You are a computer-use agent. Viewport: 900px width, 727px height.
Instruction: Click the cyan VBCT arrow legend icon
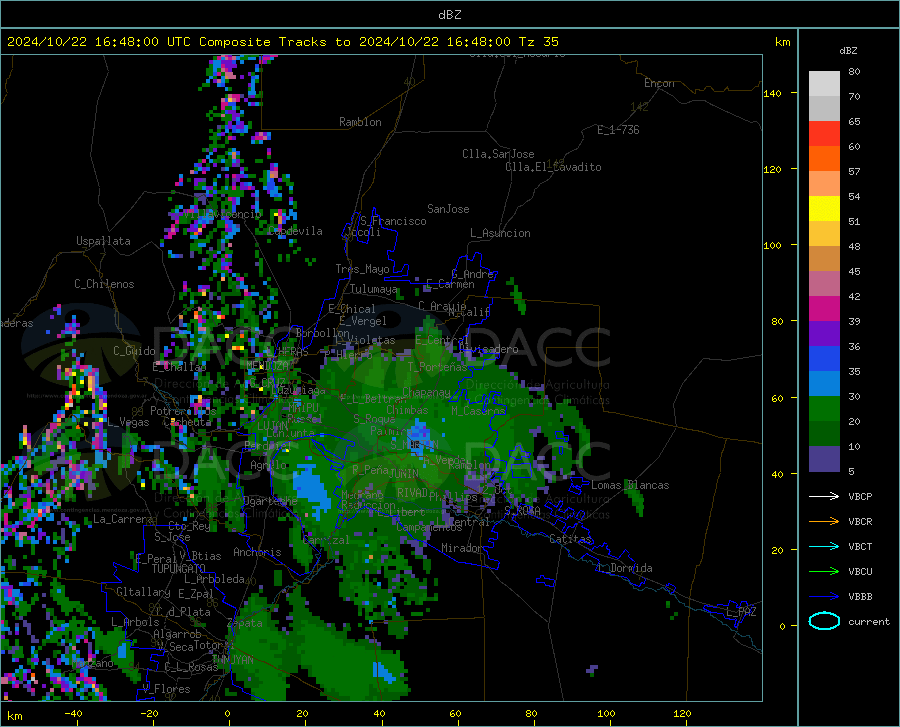click(x=824, y=546)
